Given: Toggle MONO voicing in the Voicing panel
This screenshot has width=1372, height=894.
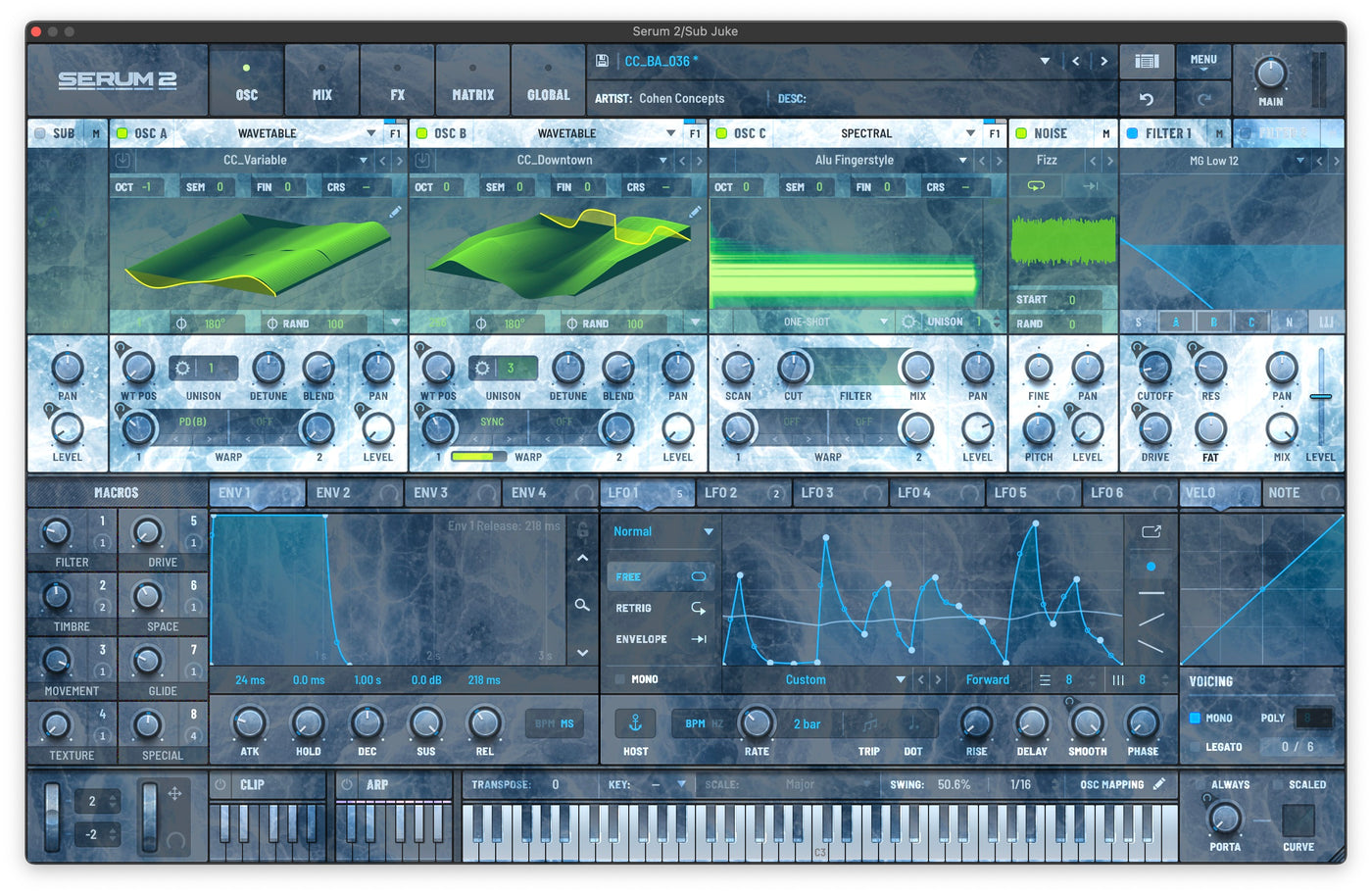Looking at the screenshot, I should pyautogui.click(x=1198, y=718).
